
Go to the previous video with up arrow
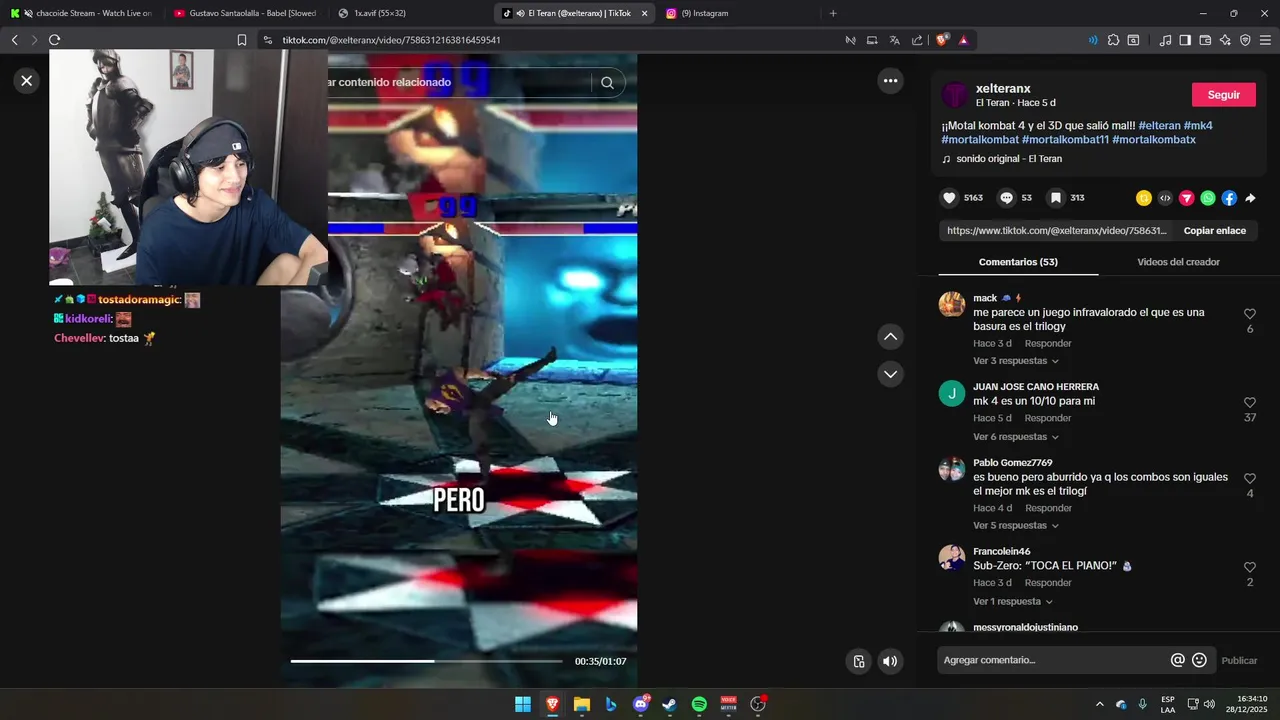[890, 337]
